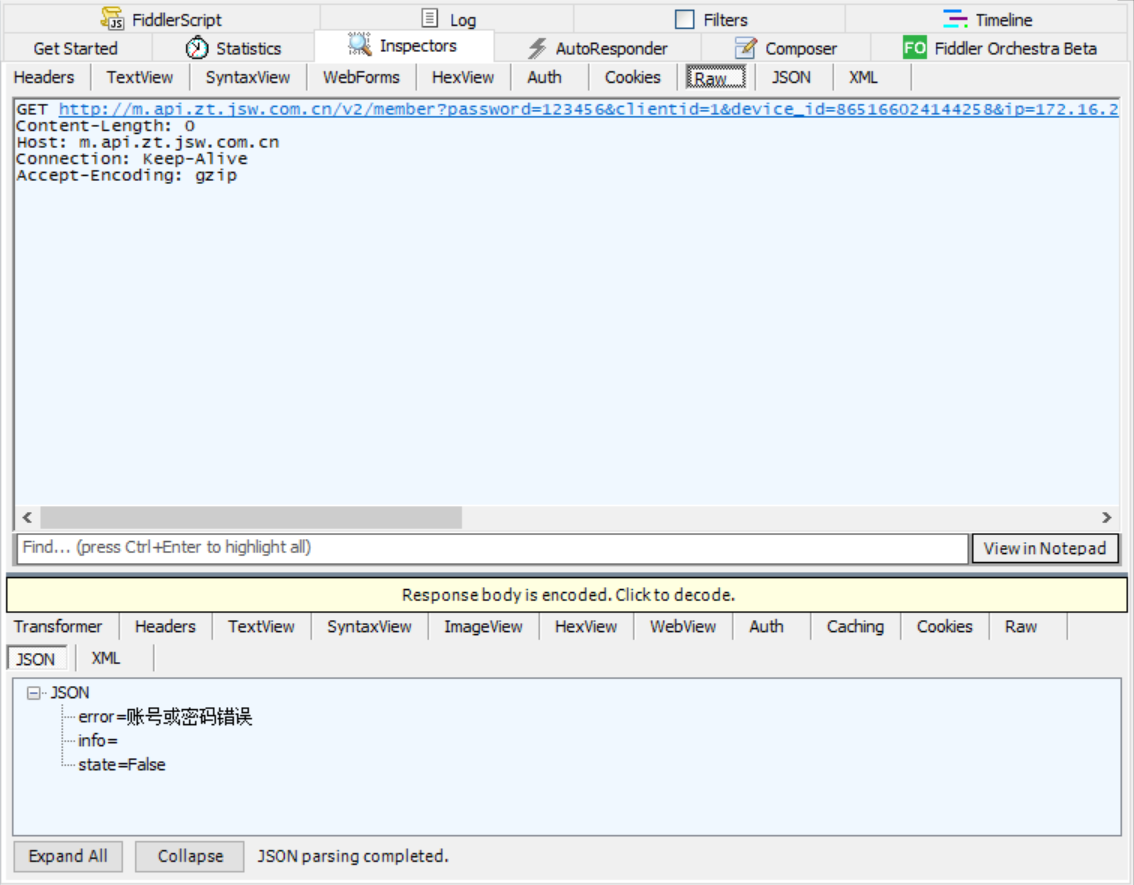Select request WebForms tab
Image resolution: width=1134 pixels, height=885 pixels.
361,77
